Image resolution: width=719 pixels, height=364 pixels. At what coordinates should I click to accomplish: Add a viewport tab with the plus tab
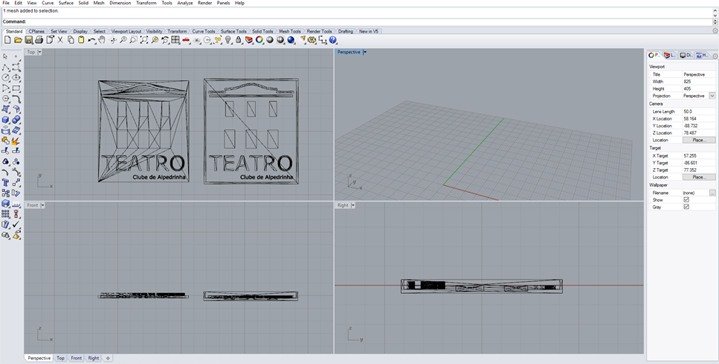pyautogui.click(x=108, y=358)
